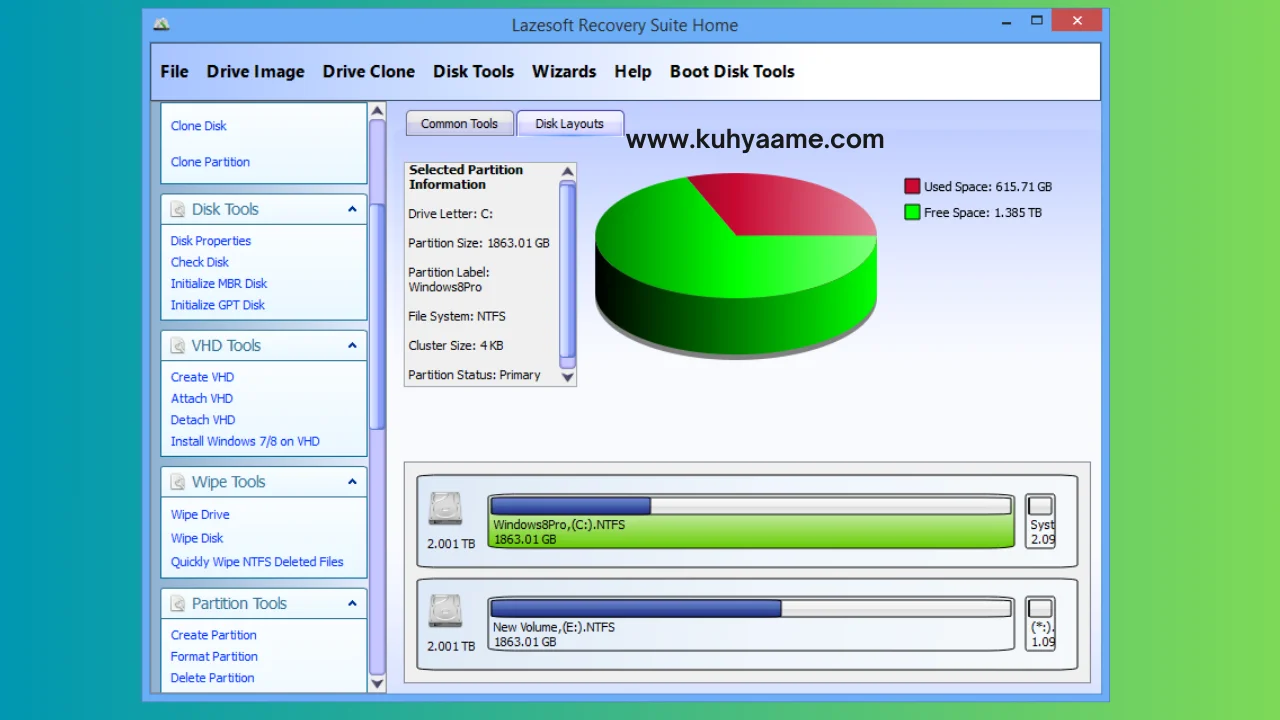Click the Partition Tools section icon
This screenshot has height=720, width=1280.
coord(177,604)
